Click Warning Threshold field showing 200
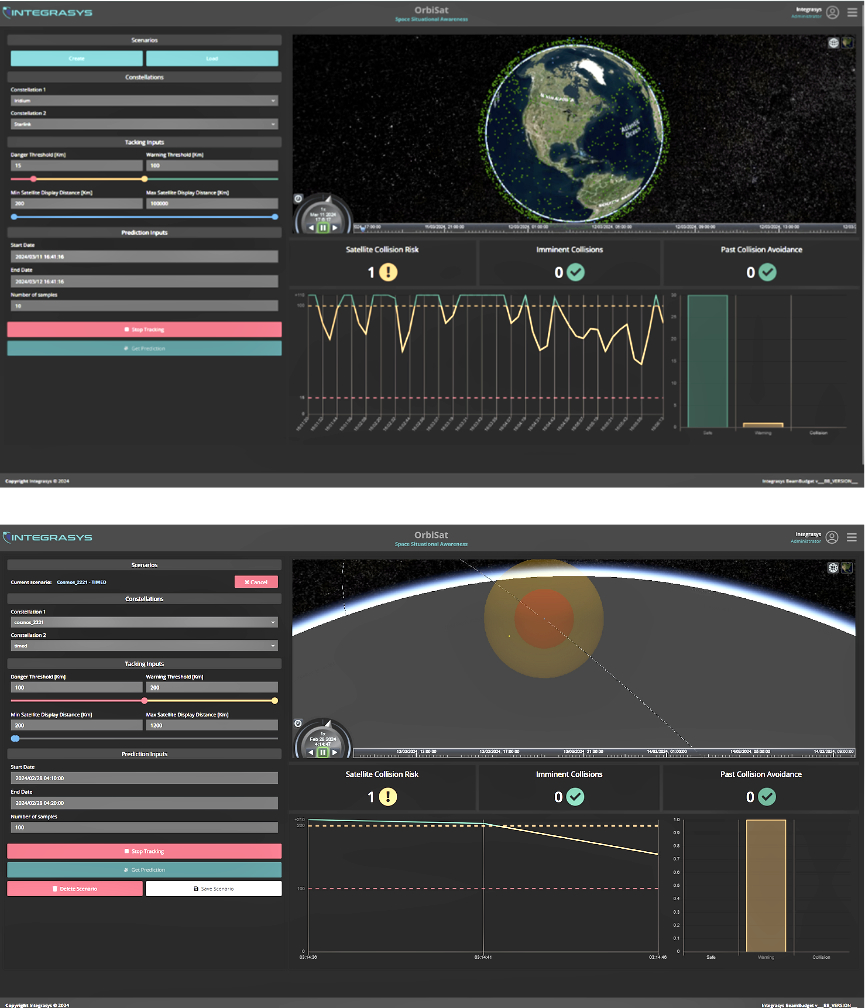Viewport: 865px width, 1008px height. 212,688
